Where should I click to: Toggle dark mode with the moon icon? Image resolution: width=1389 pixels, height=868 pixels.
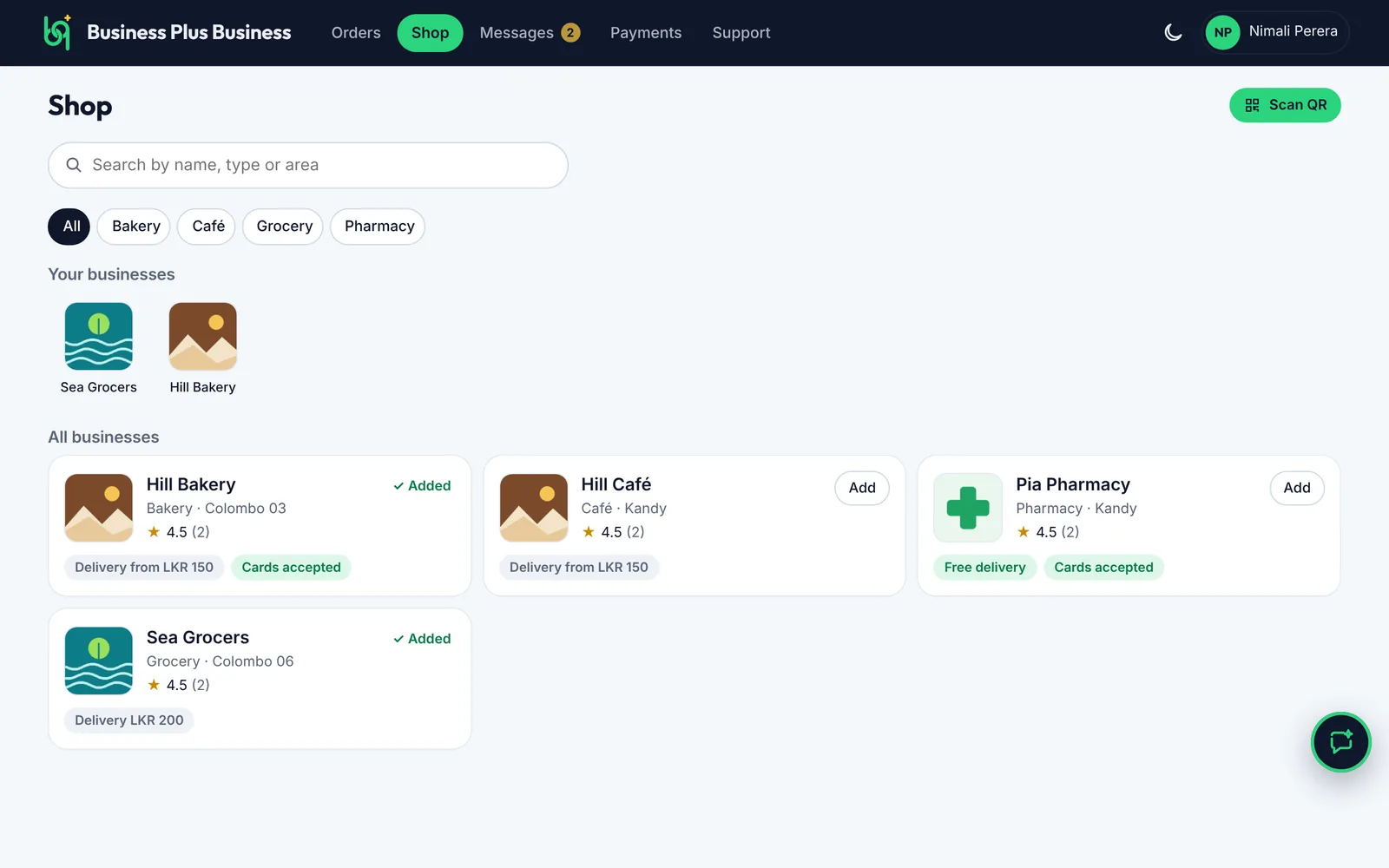(x=1173, y=33)
